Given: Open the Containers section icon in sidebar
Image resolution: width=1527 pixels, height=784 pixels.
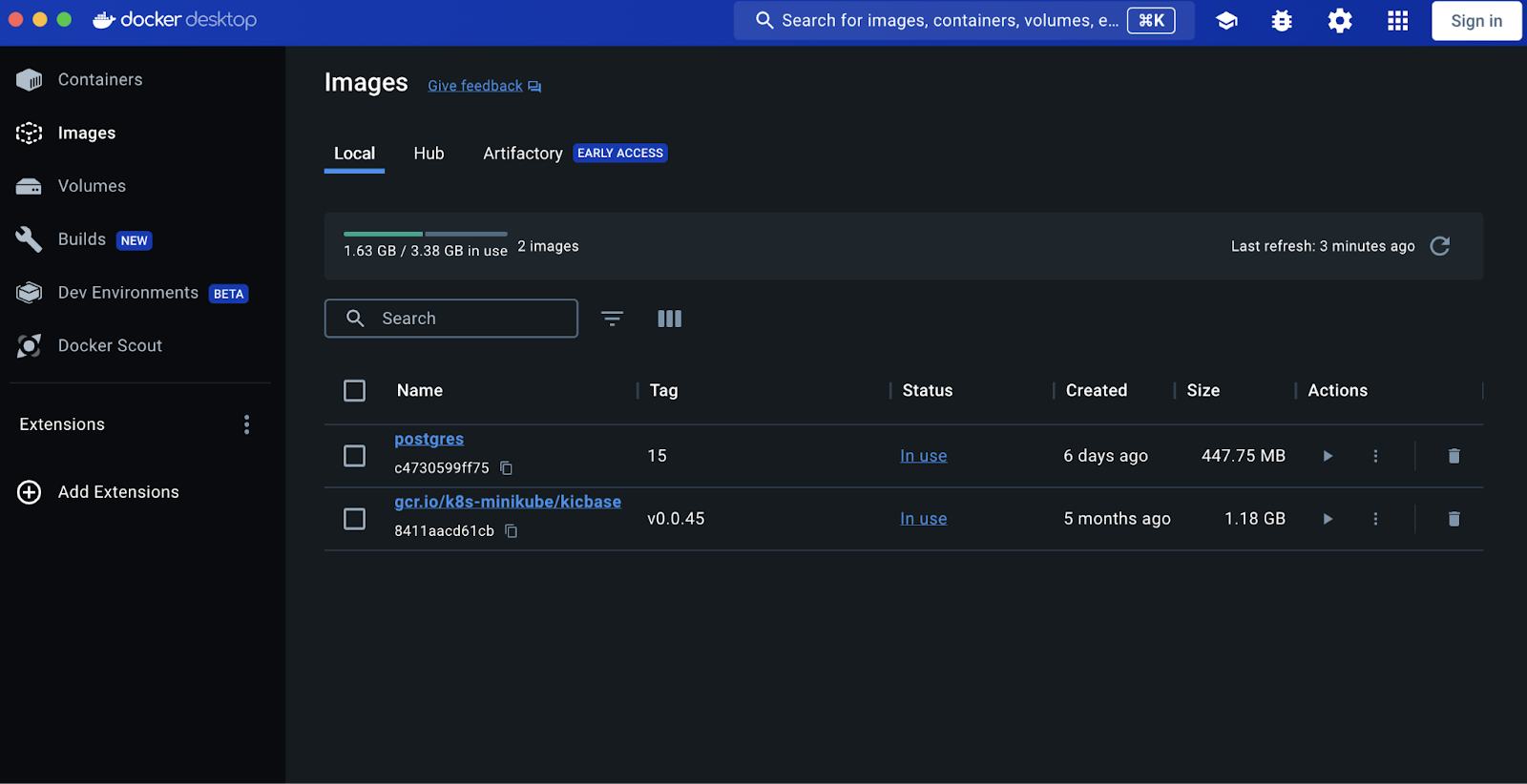Looking at the screenshot, I should coord(29,80).
